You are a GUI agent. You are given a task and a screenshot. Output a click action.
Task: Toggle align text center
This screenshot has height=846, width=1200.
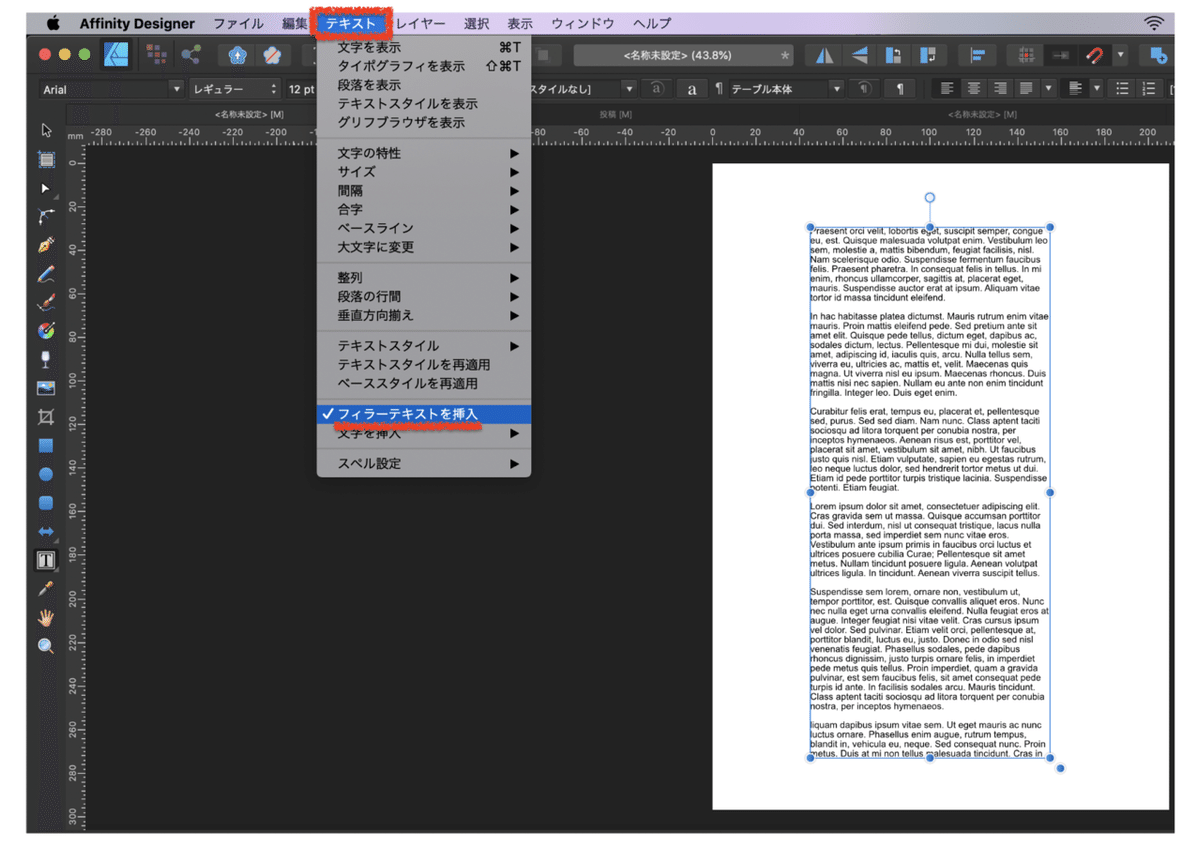click(973, 89)
